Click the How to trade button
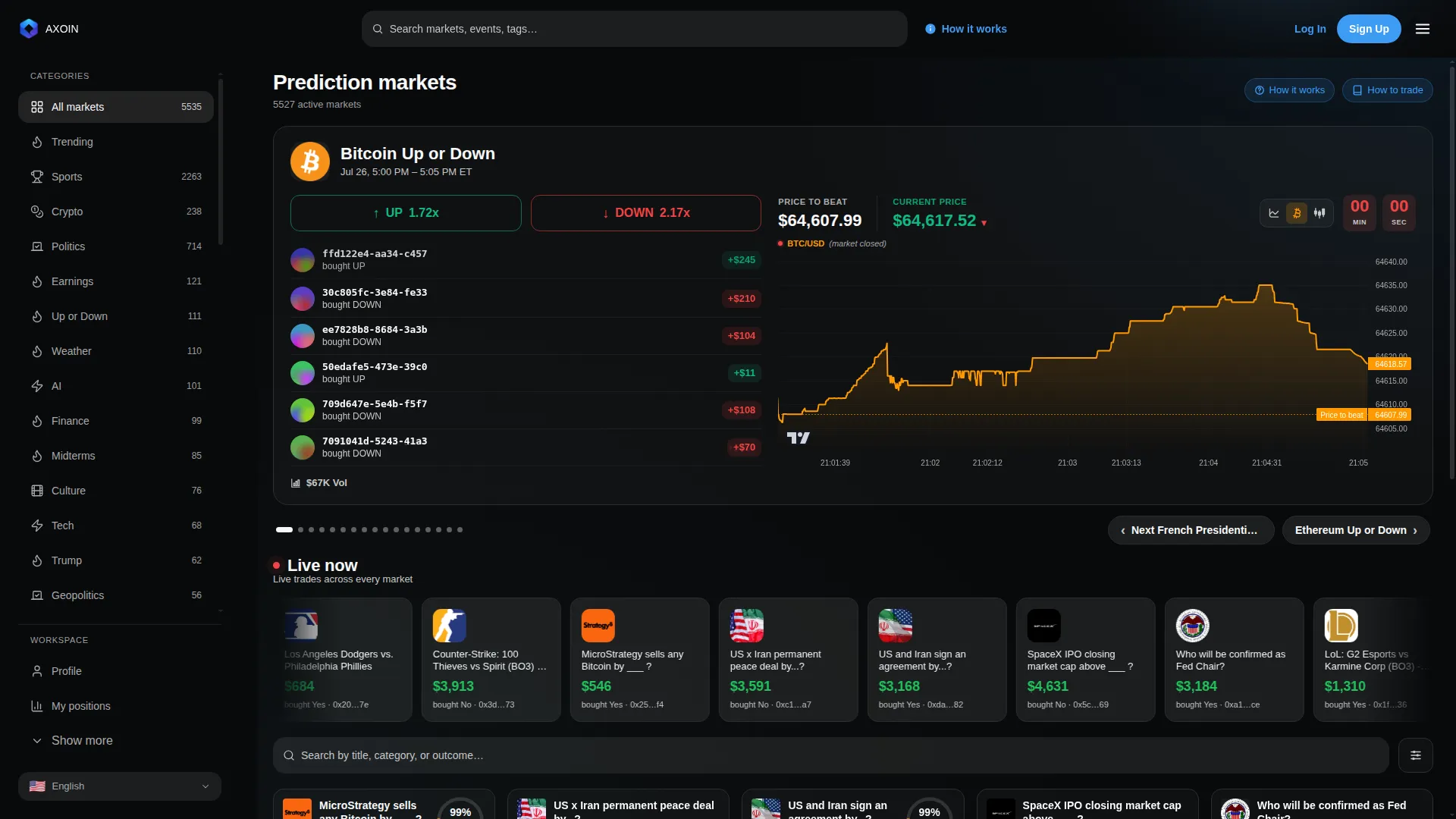Image resolution: width=1456 pixels, height=819 pixels. click(x=1387, y=90)
